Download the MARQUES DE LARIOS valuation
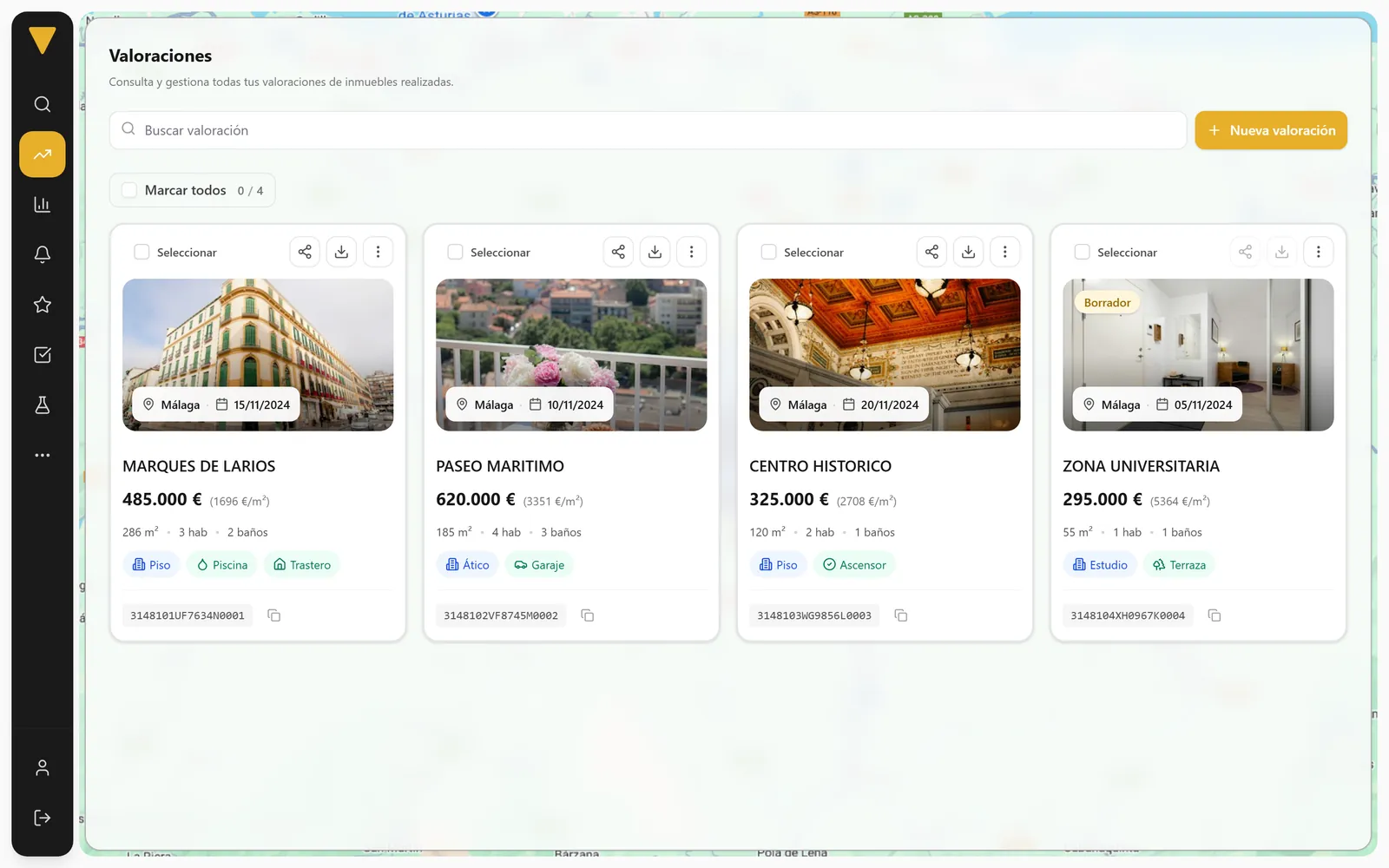The image size is (1389, 868). coord(341,252)
